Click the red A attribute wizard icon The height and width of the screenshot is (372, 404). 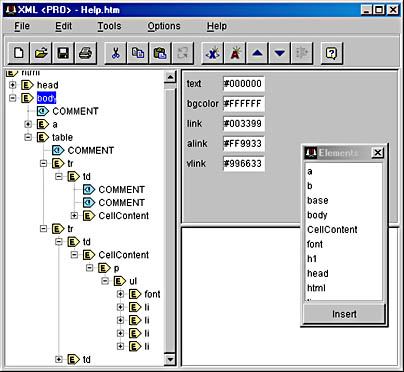pos(235,53)
